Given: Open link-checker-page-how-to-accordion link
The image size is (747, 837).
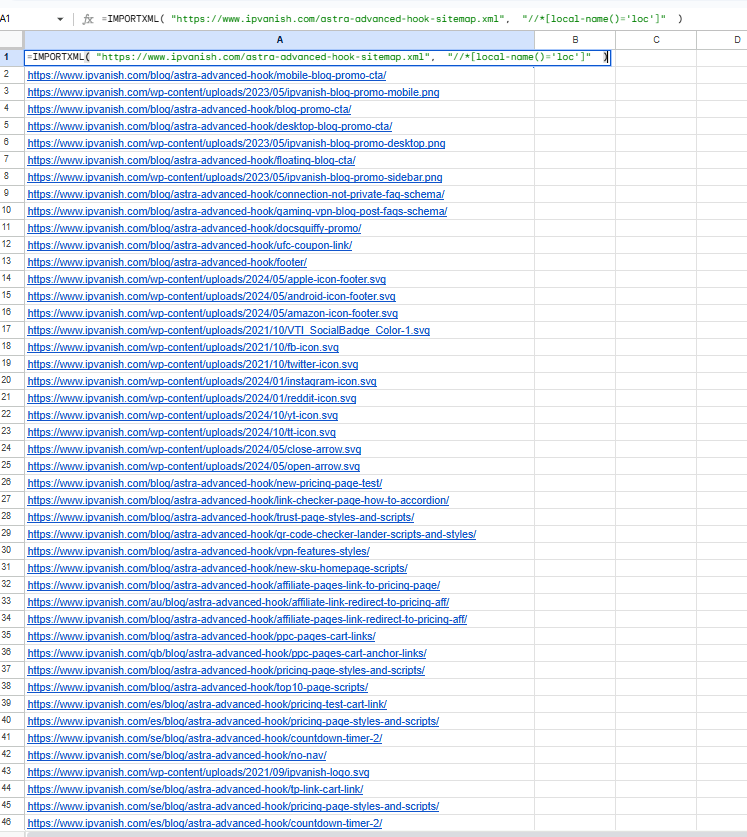Looking at the screenshot, I should click(238, 501).
